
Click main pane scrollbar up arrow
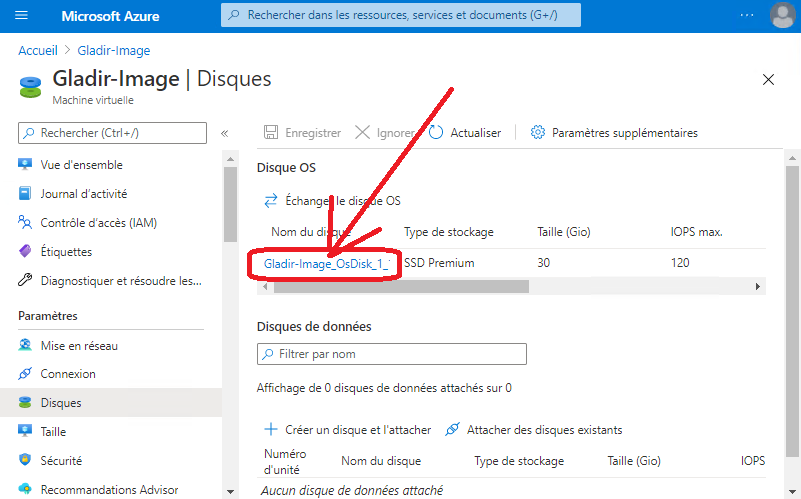(792, 158)
